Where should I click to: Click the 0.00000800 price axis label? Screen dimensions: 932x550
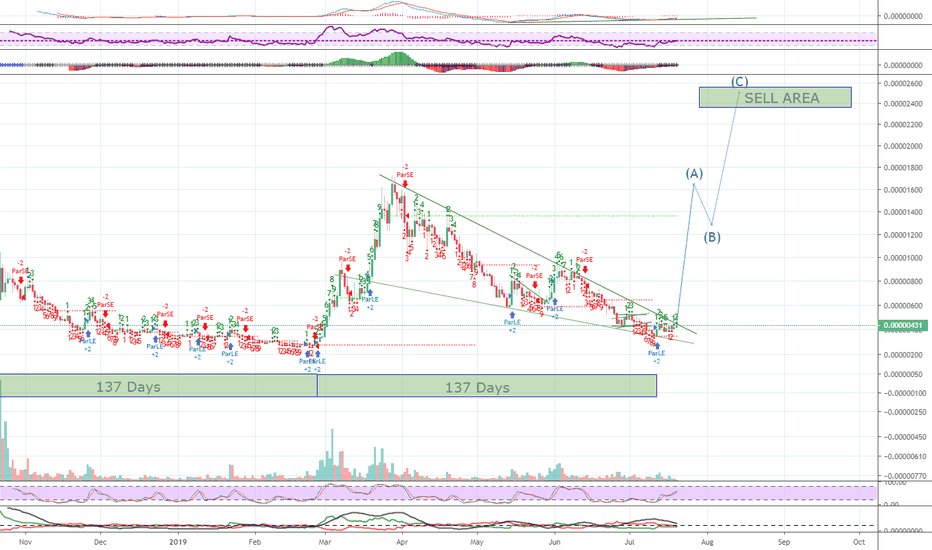coord(903,282)
